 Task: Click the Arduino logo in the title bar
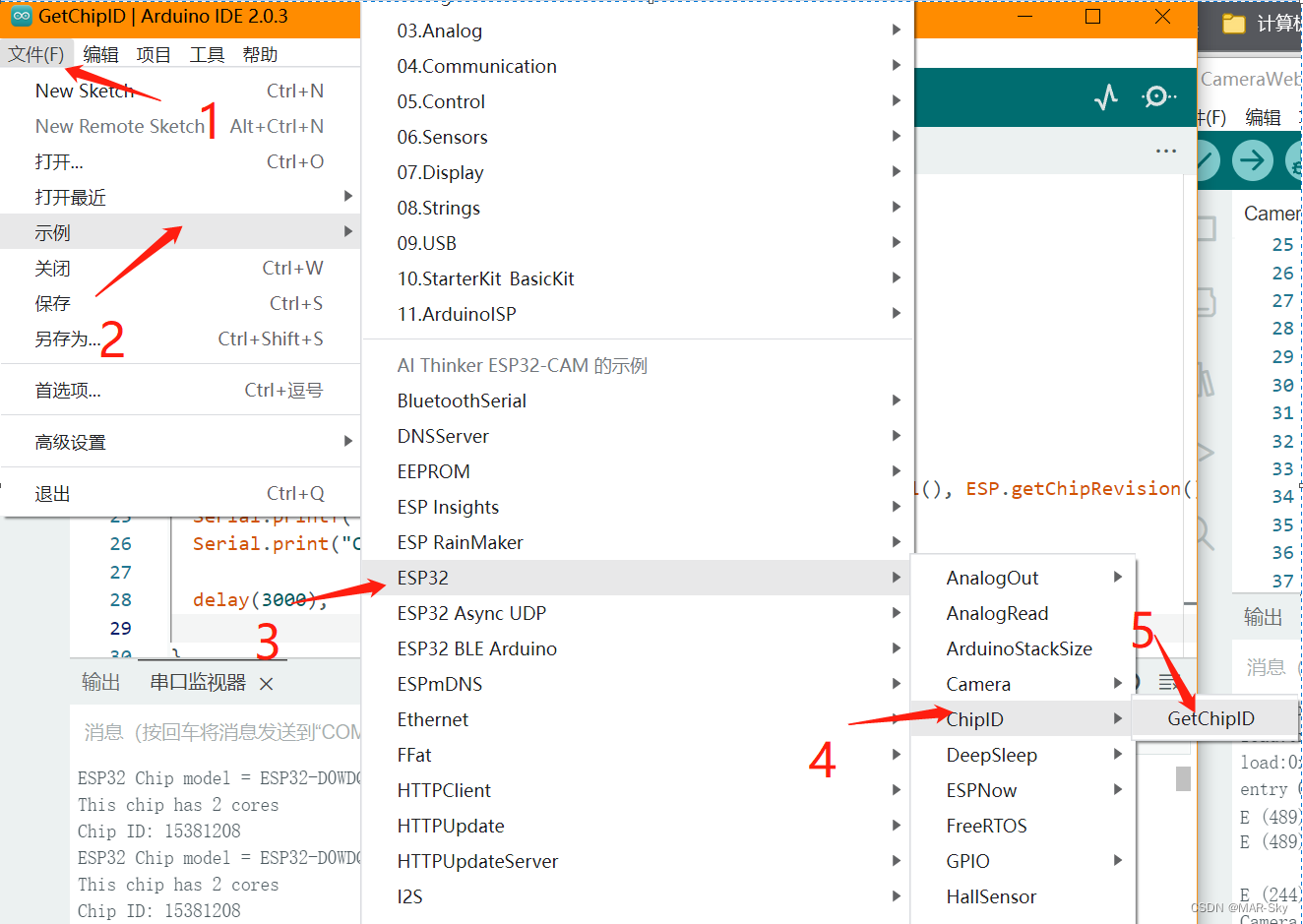click(21, 17)
